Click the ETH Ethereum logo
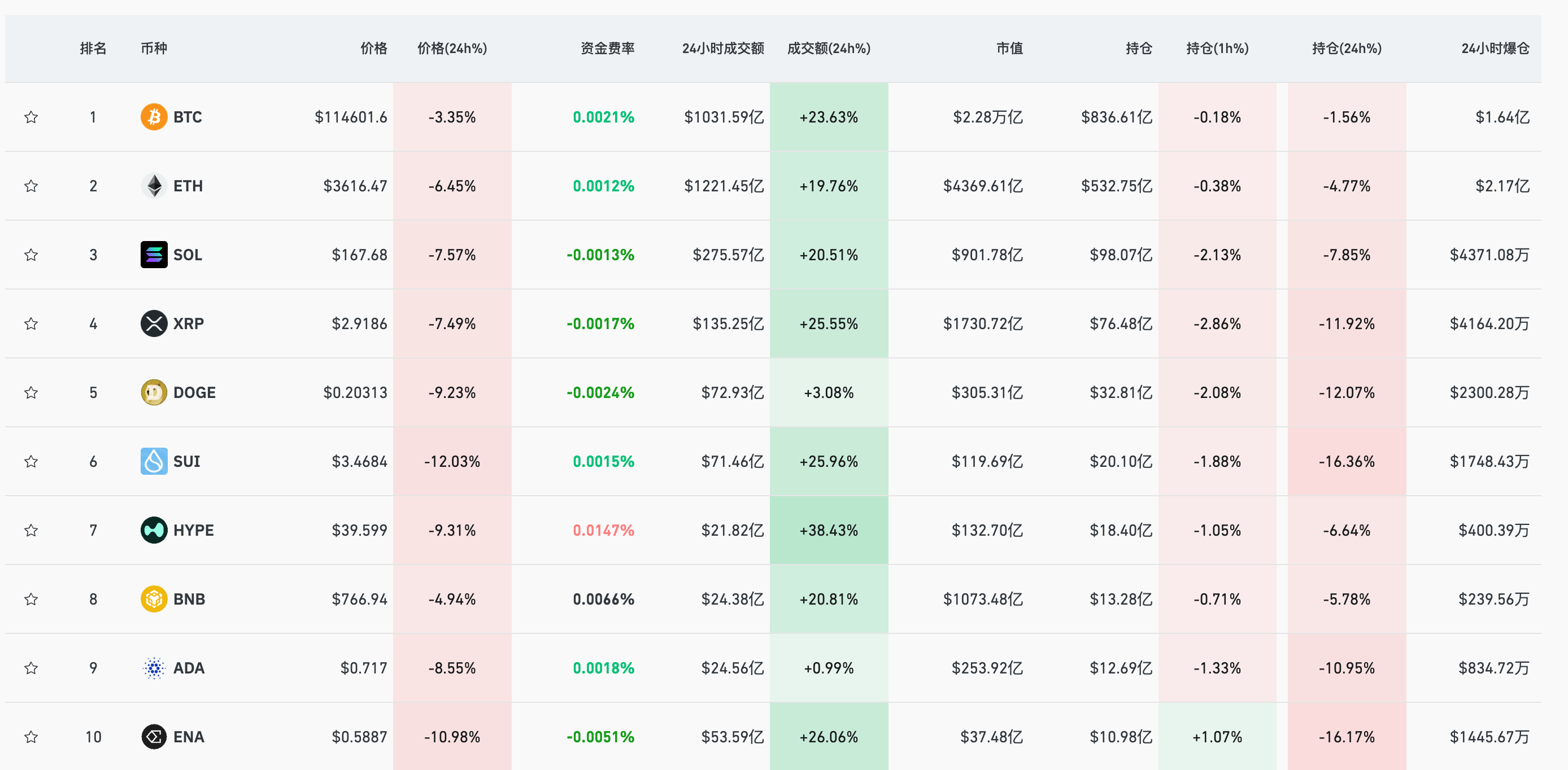1568x770 pixels. tap(154, 186)
